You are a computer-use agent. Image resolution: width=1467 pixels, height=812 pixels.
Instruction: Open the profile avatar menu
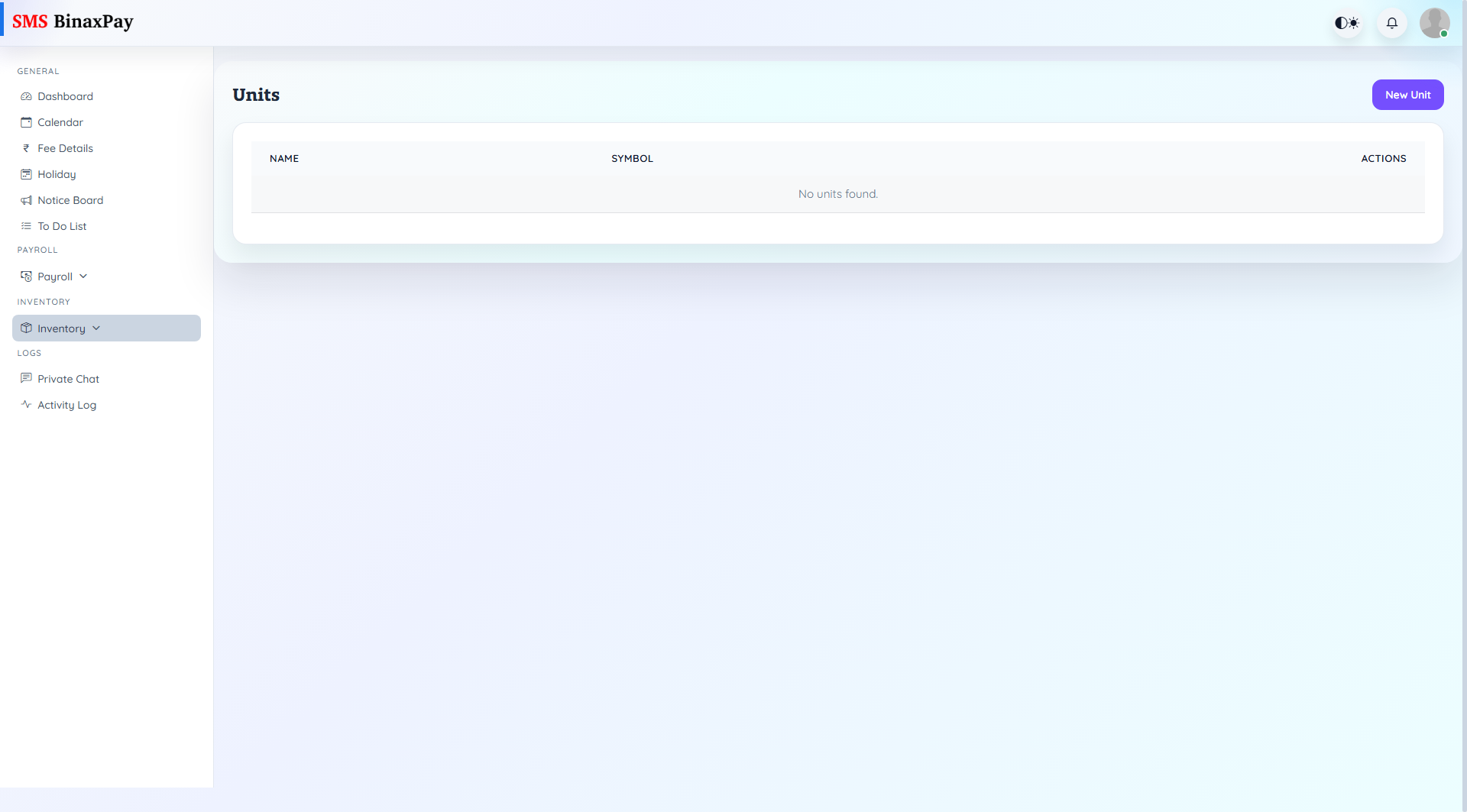[1435, 23]
